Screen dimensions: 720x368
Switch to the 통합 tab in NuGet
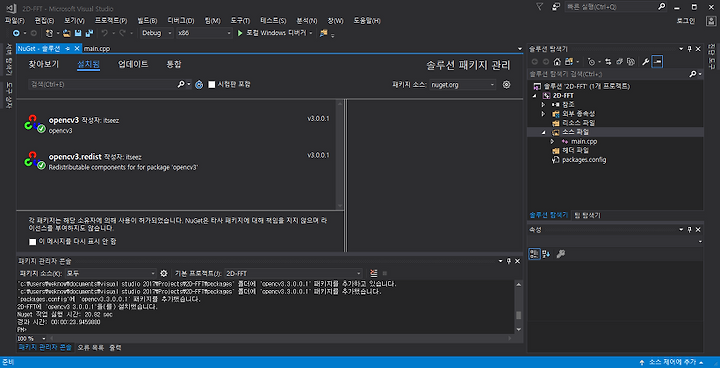pyautogui.click(x=174, y=64)
